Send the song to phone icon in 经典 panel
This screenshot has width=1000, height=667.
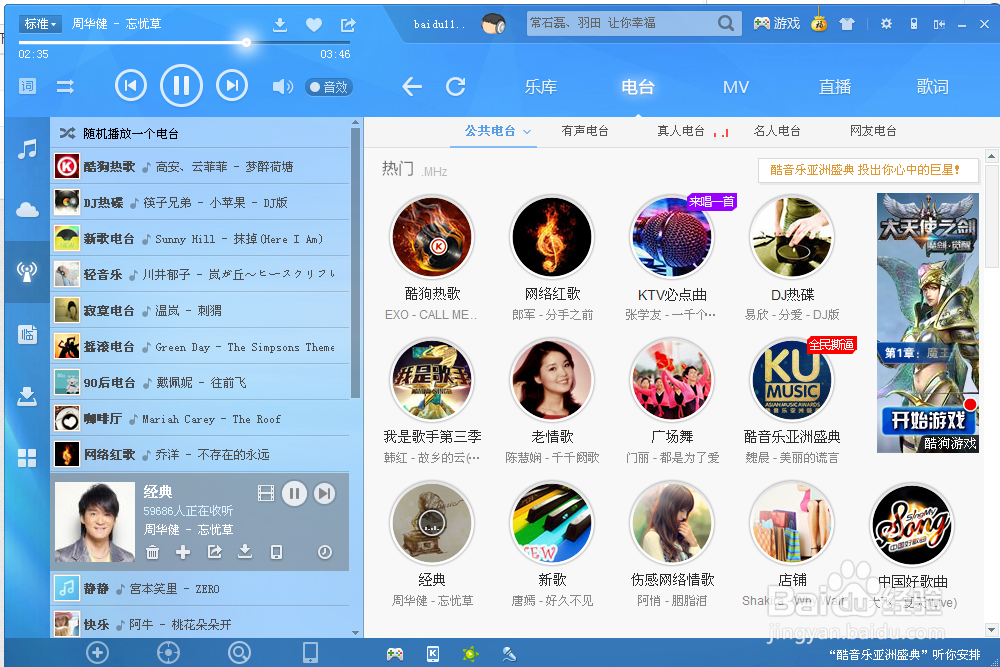[276, 552]
